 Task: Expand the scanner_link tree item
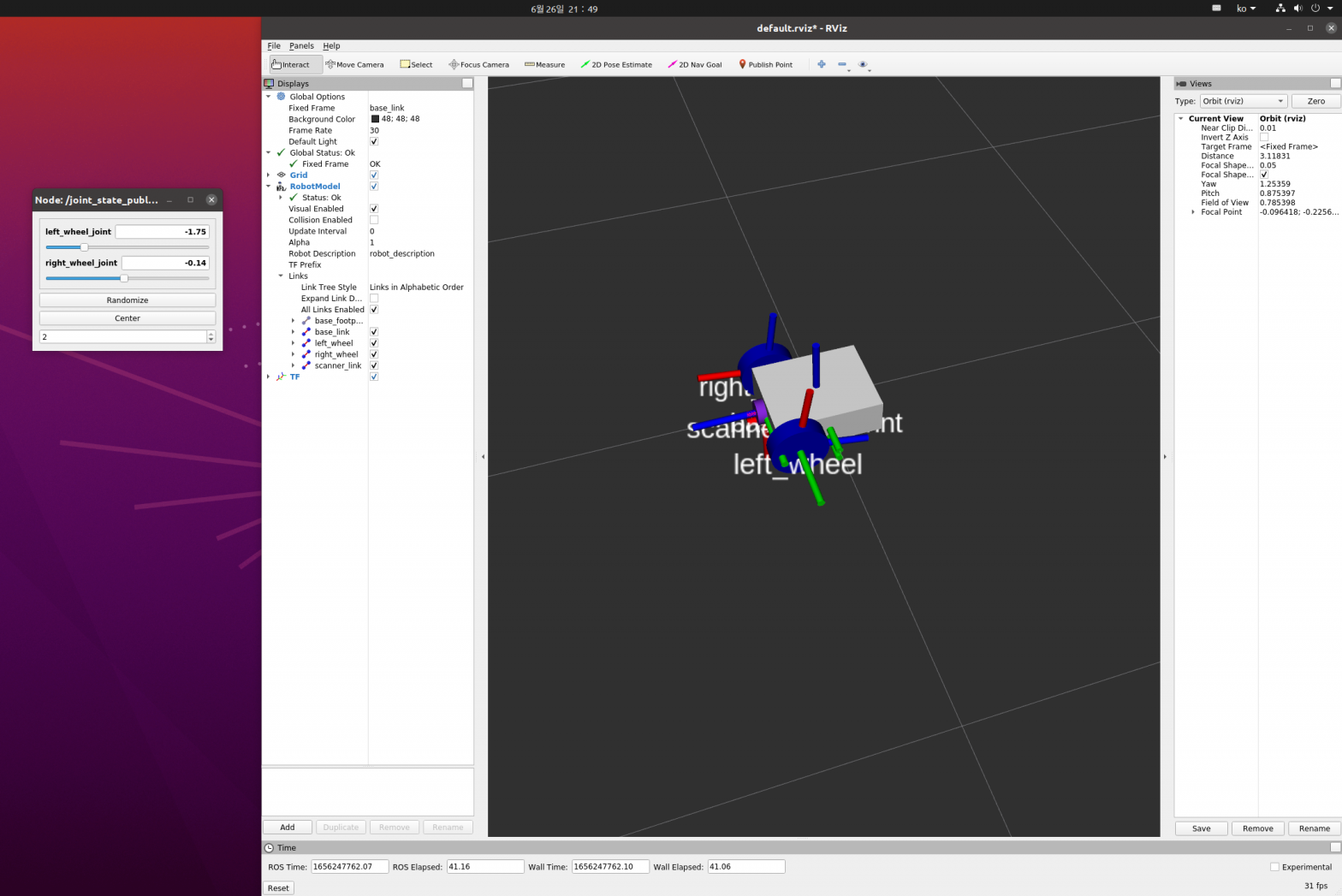[x=294, y=365]
